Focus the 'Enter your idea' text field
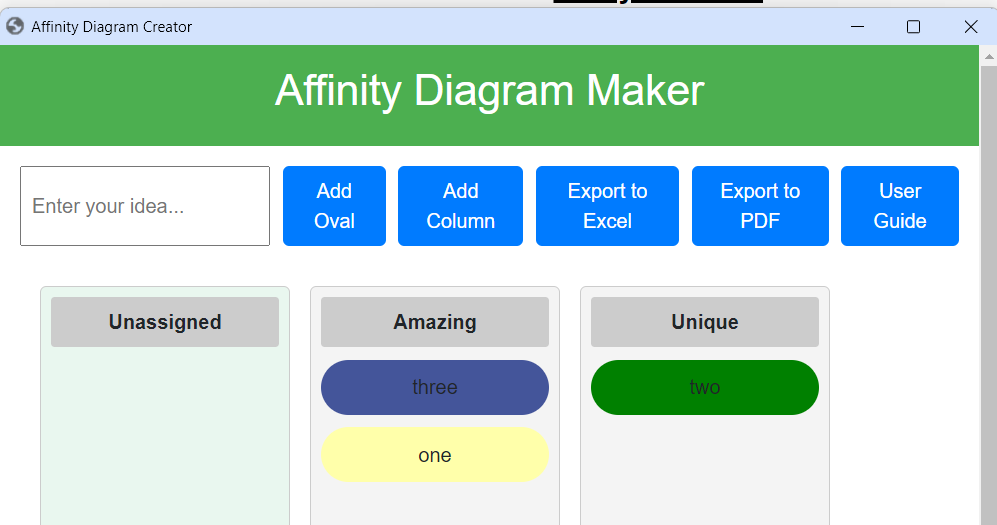Image resolution: width=997 pixels, height=525 pixels. (145, 206)
